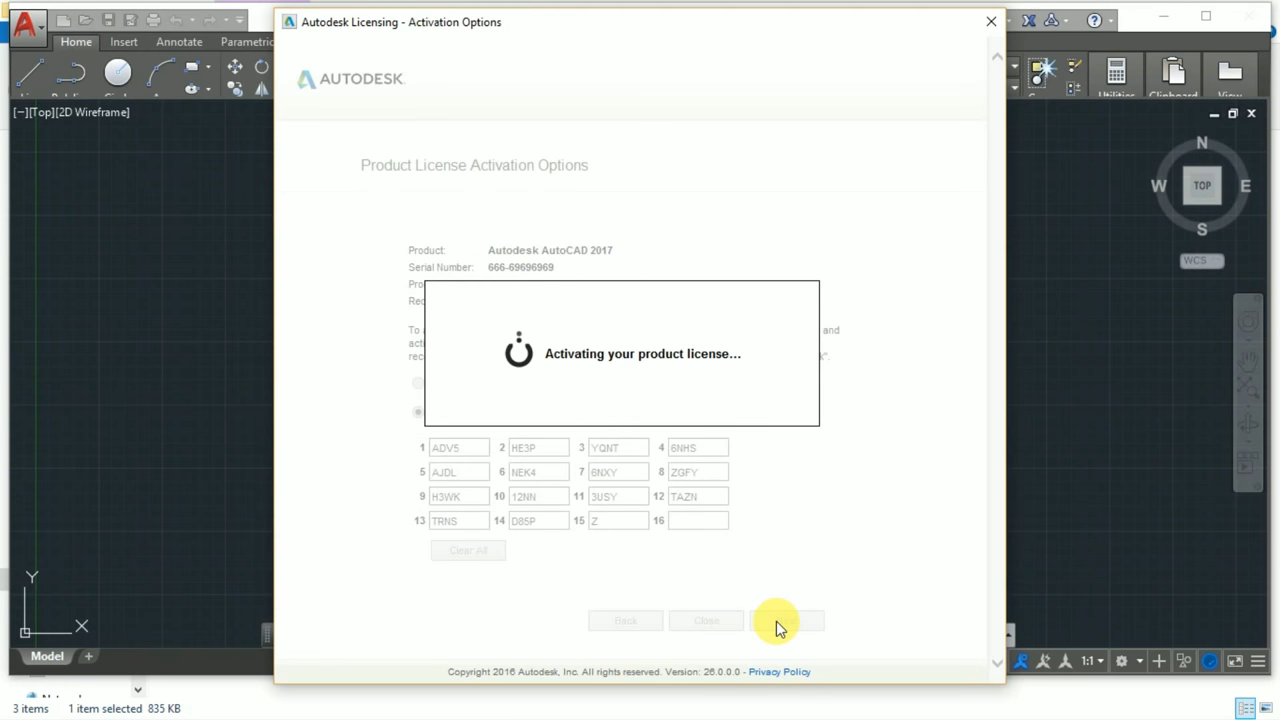This screenshot has width=1280, height=720.
Task: Click the Clean Screen icon in status bar
Action: click(x=1235, y=661)
